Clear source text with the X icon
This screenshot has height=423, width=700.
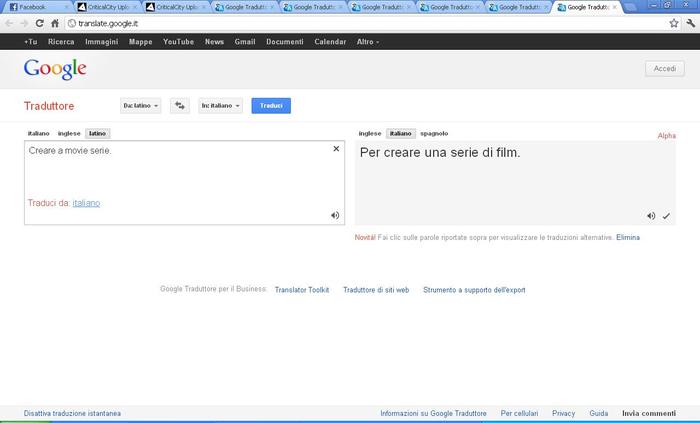(336, 149)
